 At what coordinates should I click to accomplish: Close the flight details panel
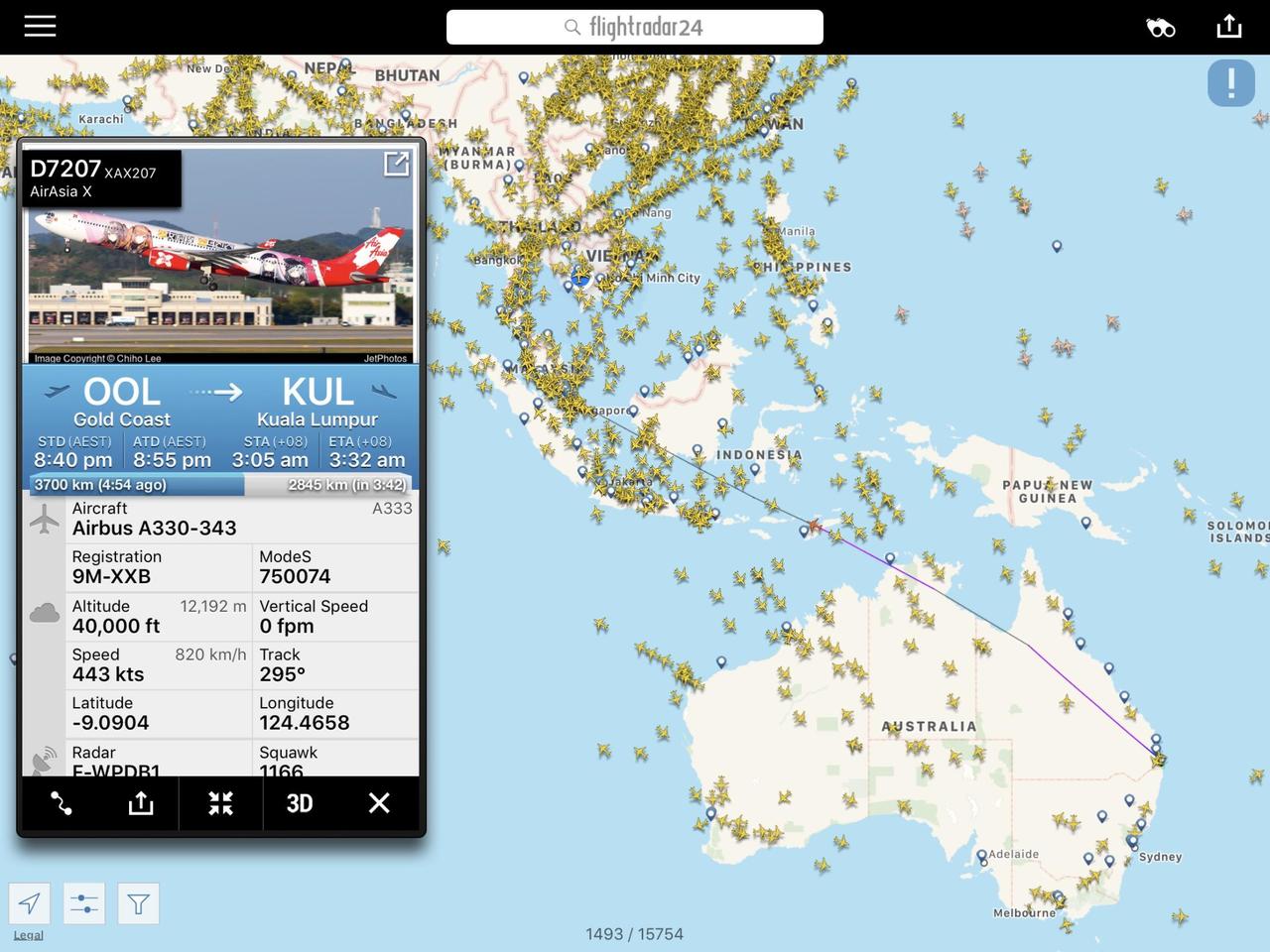(379, 803)
